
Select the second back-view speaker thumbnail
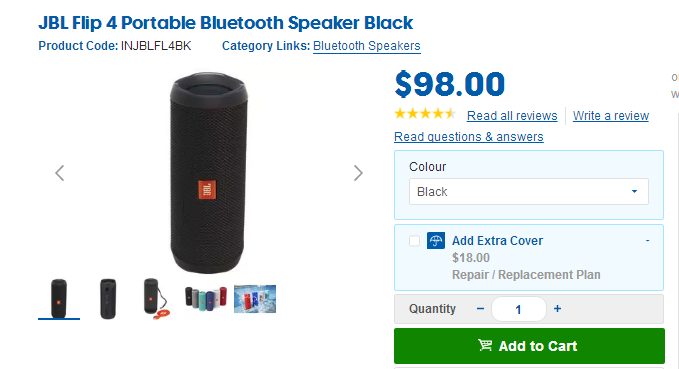(x=108, y=299)
